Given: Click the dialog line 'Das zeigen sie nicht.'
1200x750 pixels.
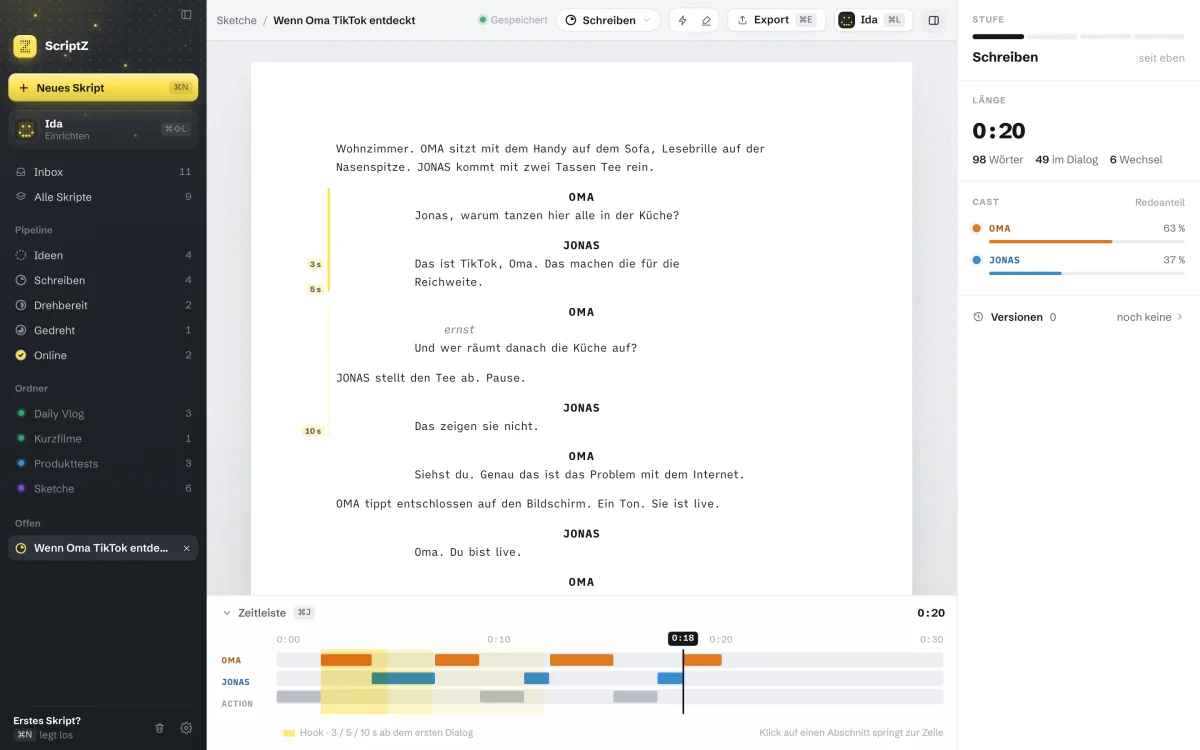Looking at the screenshot, I should click(x=477, y=426).
